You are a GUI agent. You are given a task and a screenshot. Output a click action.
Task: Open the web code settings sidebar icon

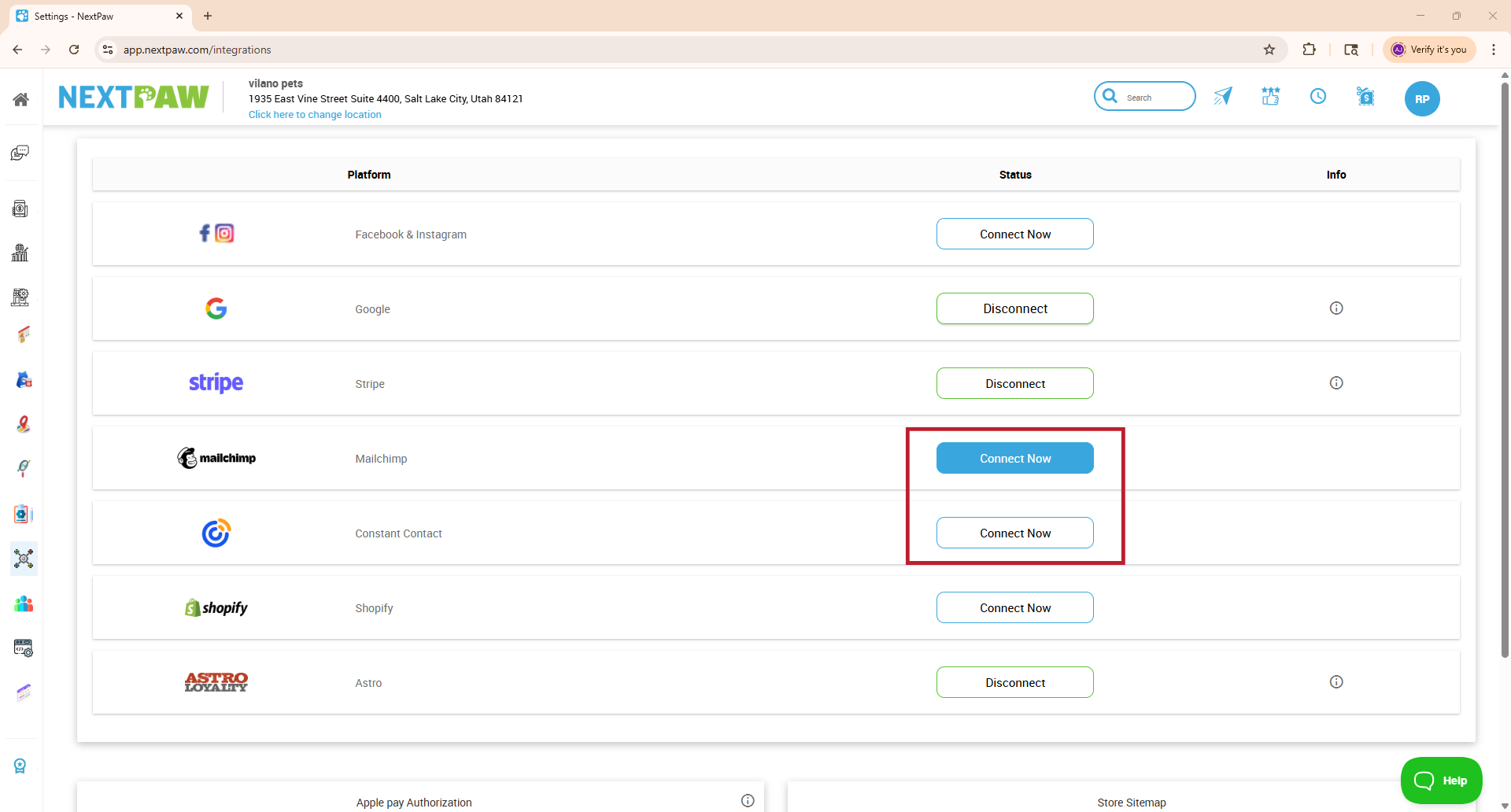click(24, 648)
